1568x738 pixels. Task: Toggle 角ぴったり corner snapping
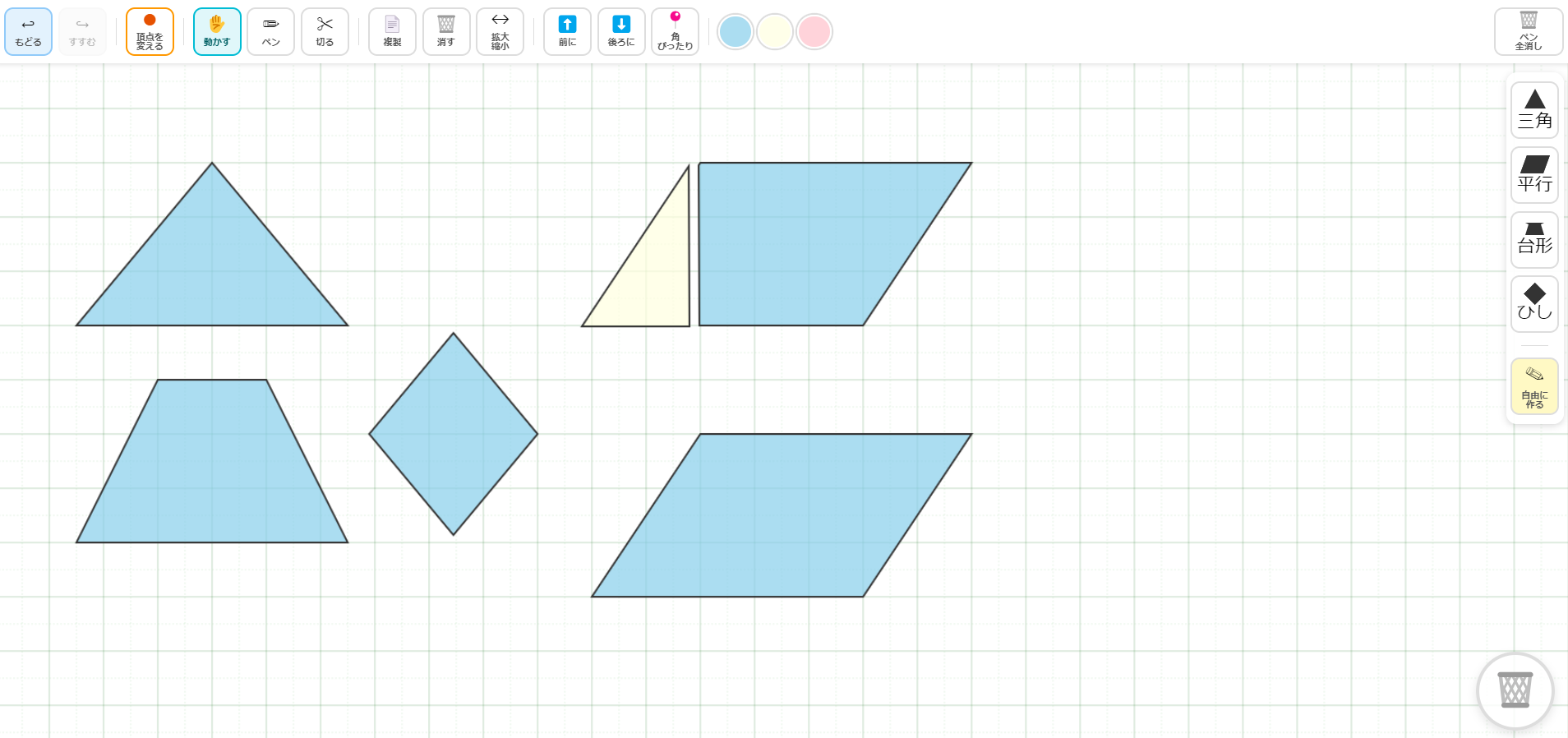[675, 32]
